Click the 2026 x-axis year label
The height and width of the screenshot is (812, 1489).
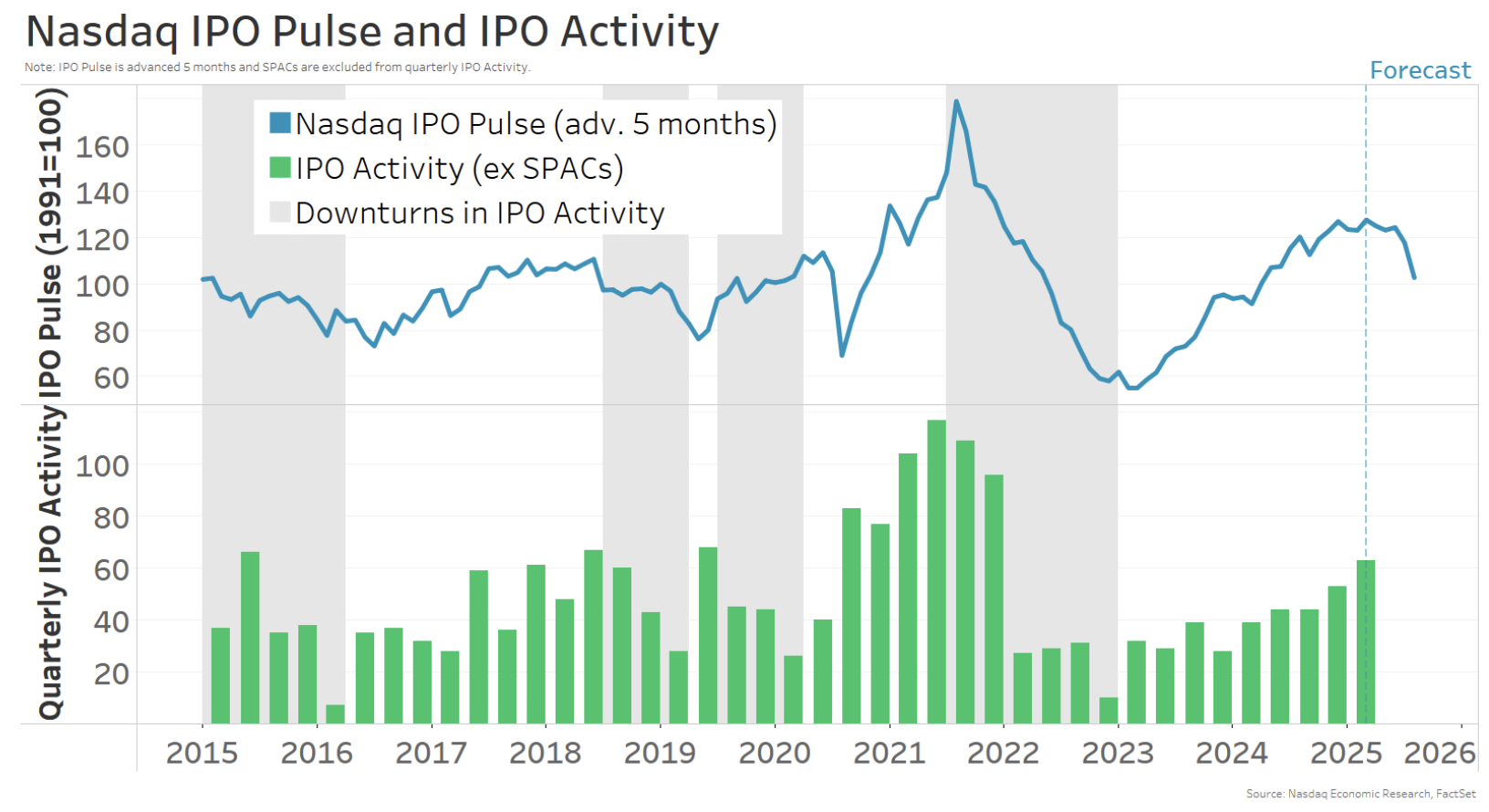1439,753
